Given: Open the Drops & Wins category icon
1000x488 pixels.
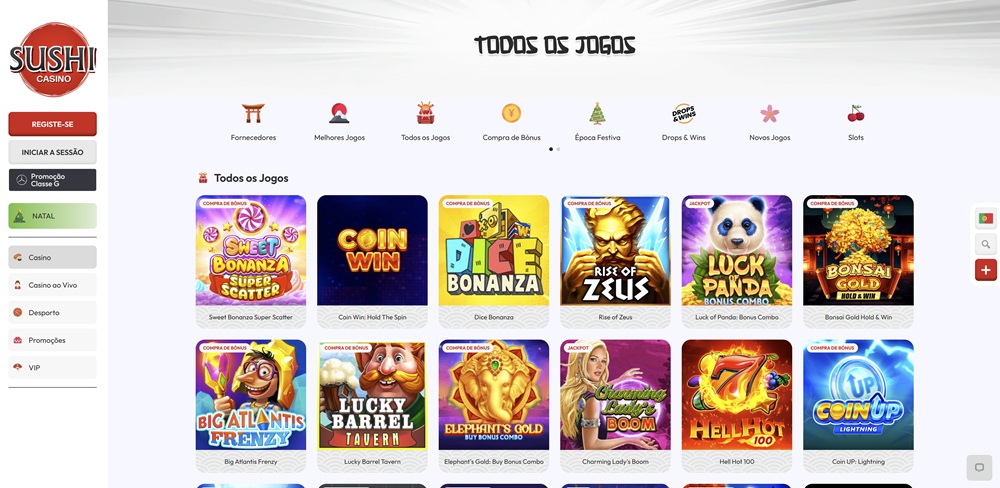Looking at the screenshot, I should (684, 114).
